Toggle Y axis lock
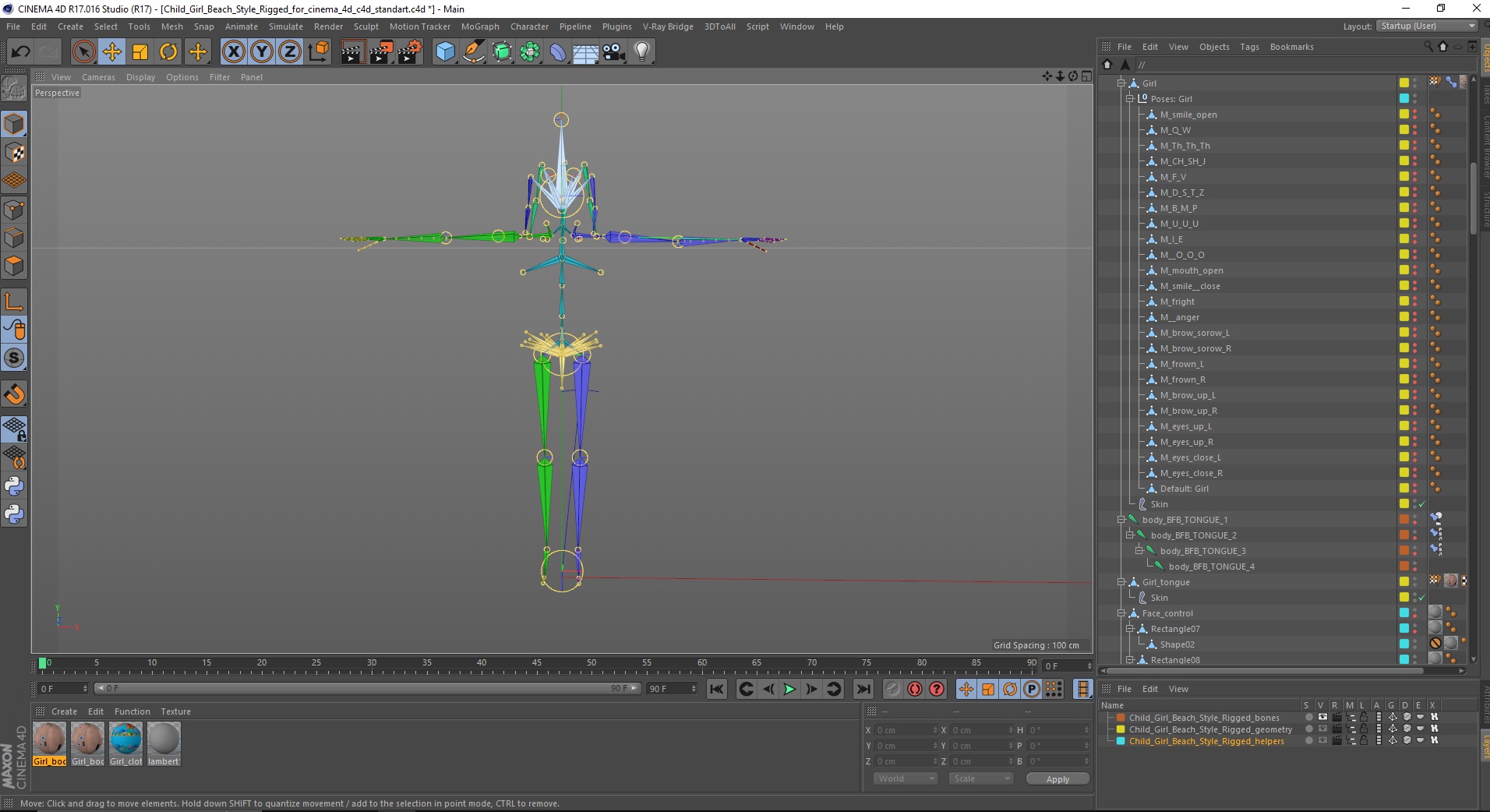The height and width of the screenshot is (812, 1490). [262, 52]
